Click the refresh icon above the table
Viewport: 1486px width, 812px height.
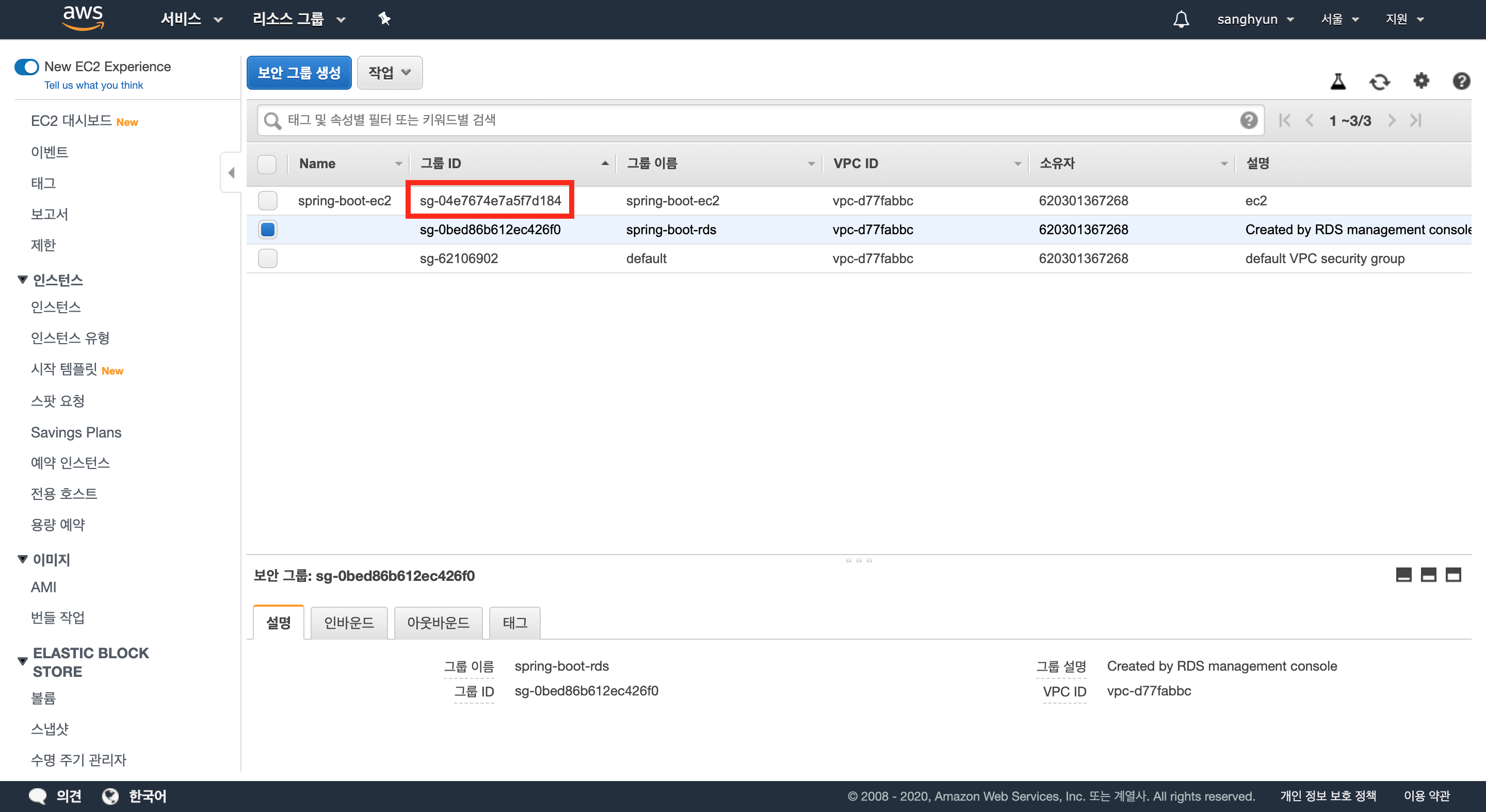point(1379,82)
